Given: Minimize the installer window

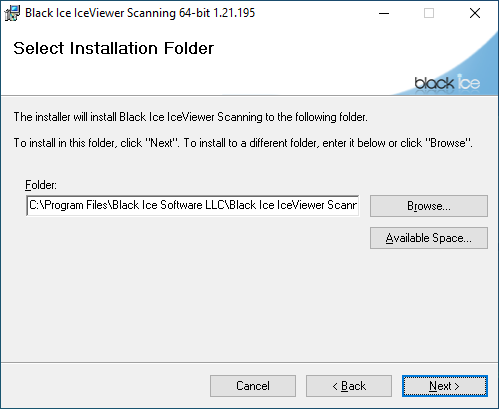Looking at the screenshot, I should [384, 13].
